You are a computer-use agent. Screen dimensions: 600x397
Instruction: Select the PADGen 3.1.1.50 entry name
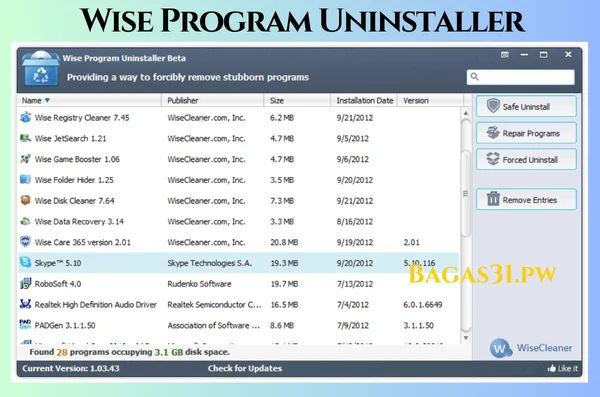[65, 325]
